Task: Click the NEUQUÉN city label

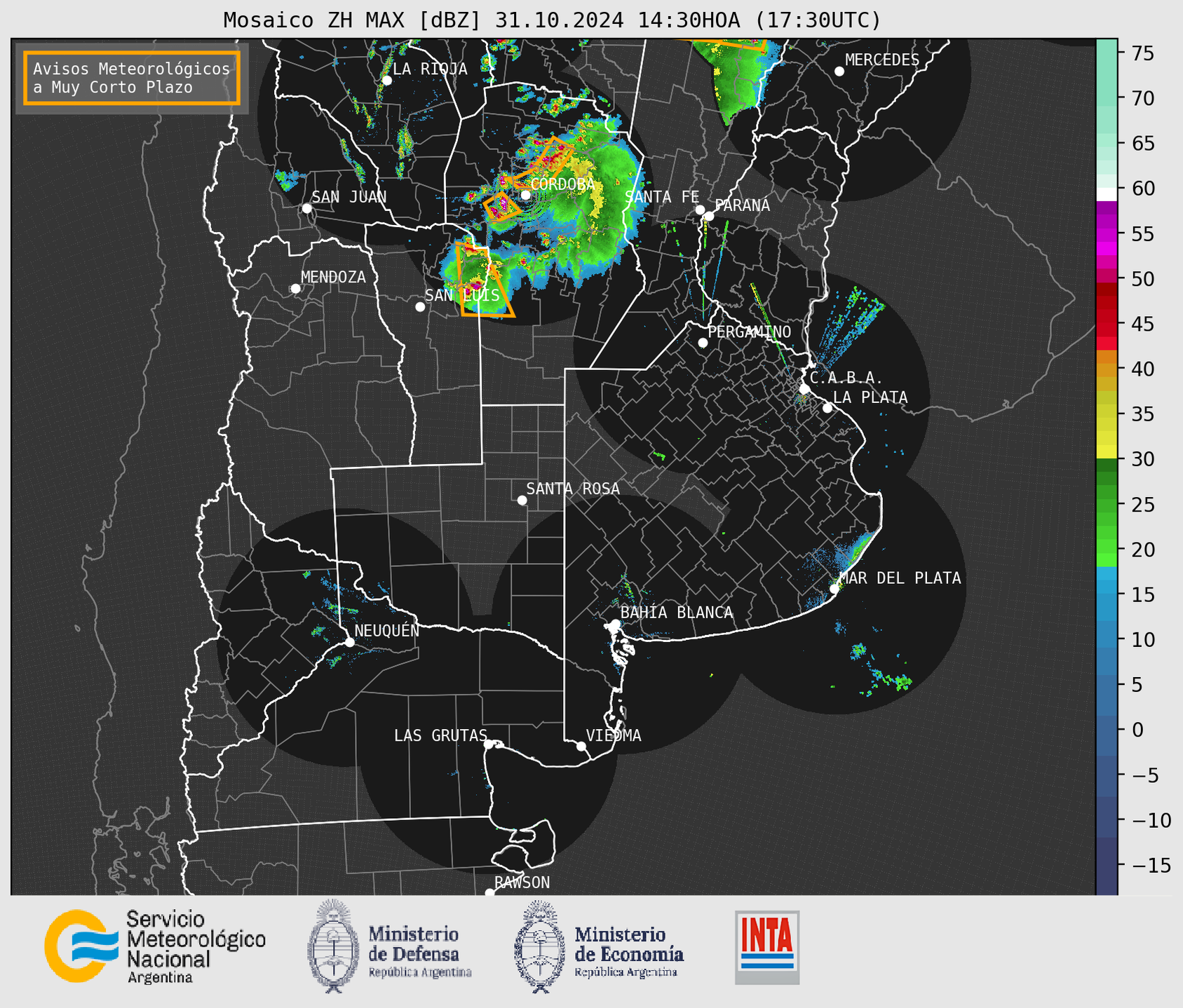Action: tap(387, 630)
